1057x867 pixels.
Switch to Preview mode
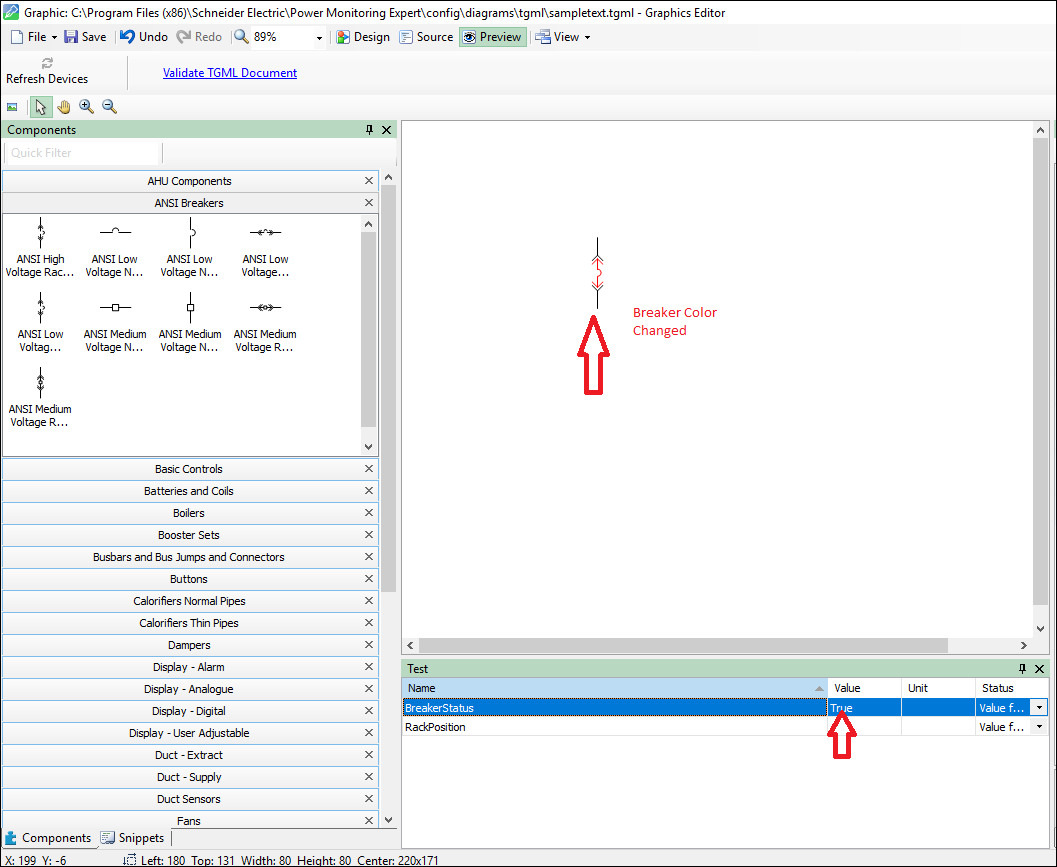(x=492, y=37)
